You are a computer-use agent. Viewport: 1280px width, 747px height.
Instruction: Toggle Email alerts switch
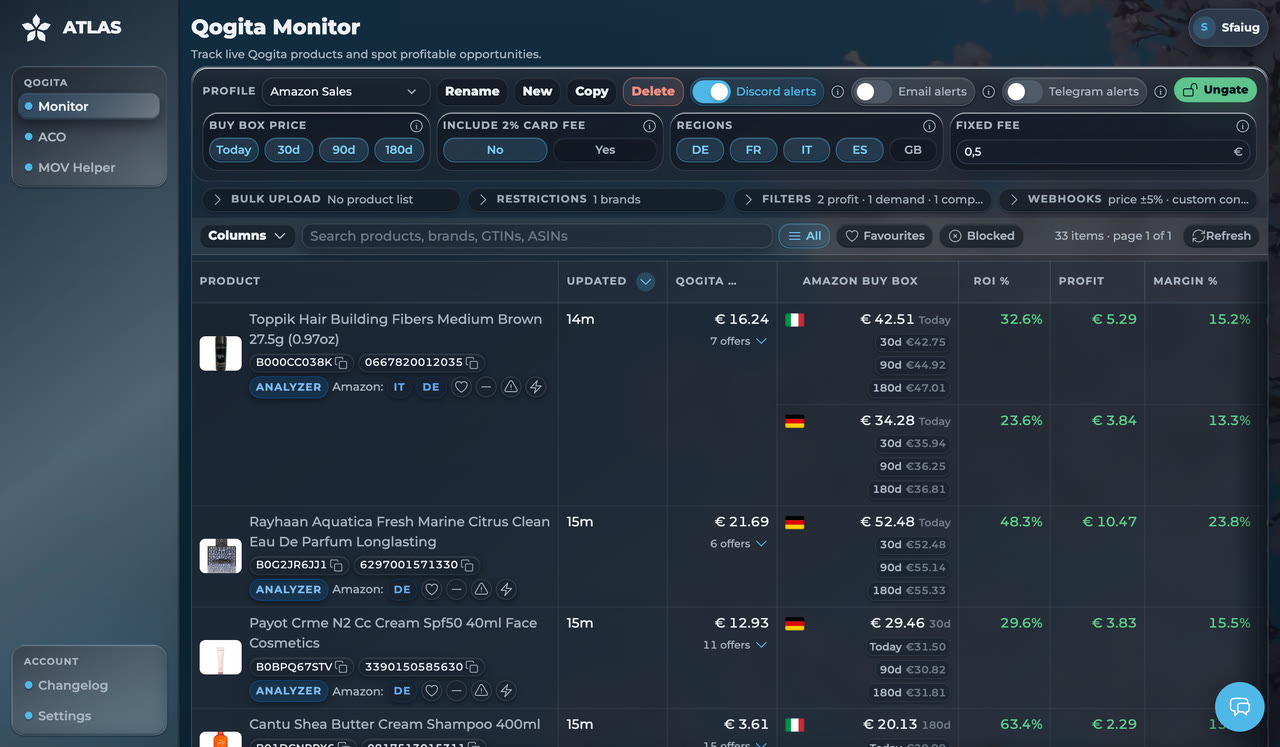point(873,91)
